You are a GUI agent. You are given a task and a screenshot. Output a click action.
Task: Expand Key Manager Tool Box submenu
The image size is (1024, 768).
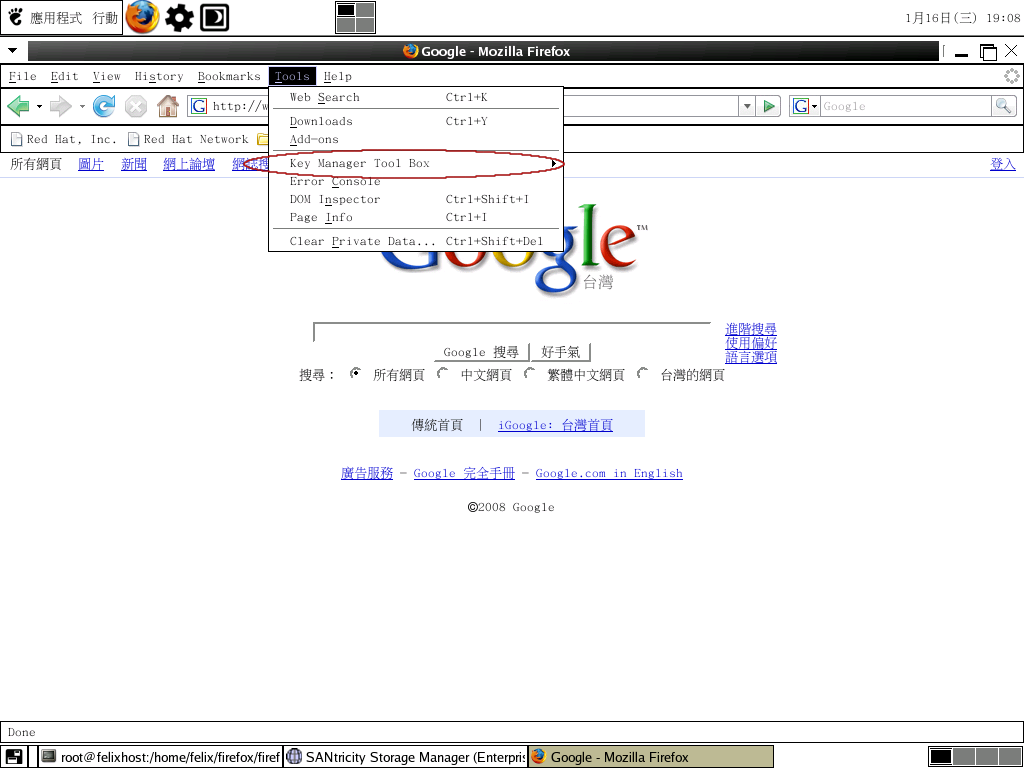416,163
